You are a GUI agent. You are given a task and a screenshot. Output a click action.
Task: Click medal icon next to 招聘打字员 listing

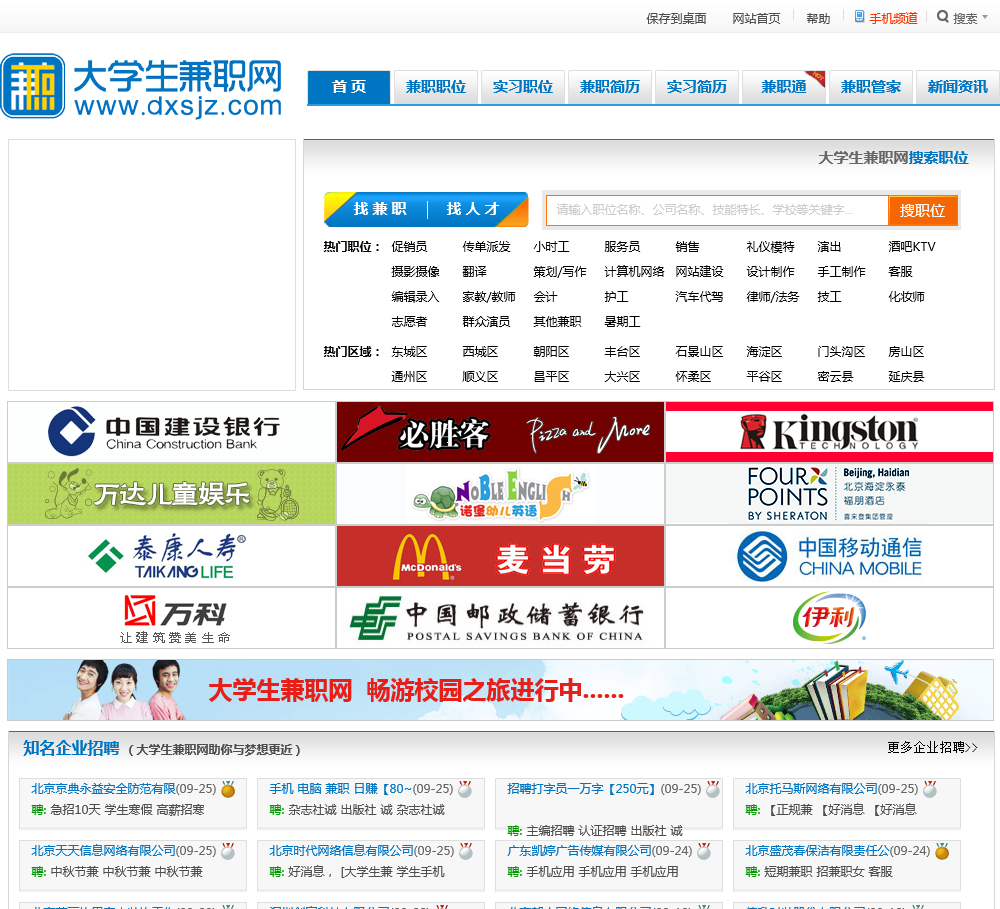(712, 790)
